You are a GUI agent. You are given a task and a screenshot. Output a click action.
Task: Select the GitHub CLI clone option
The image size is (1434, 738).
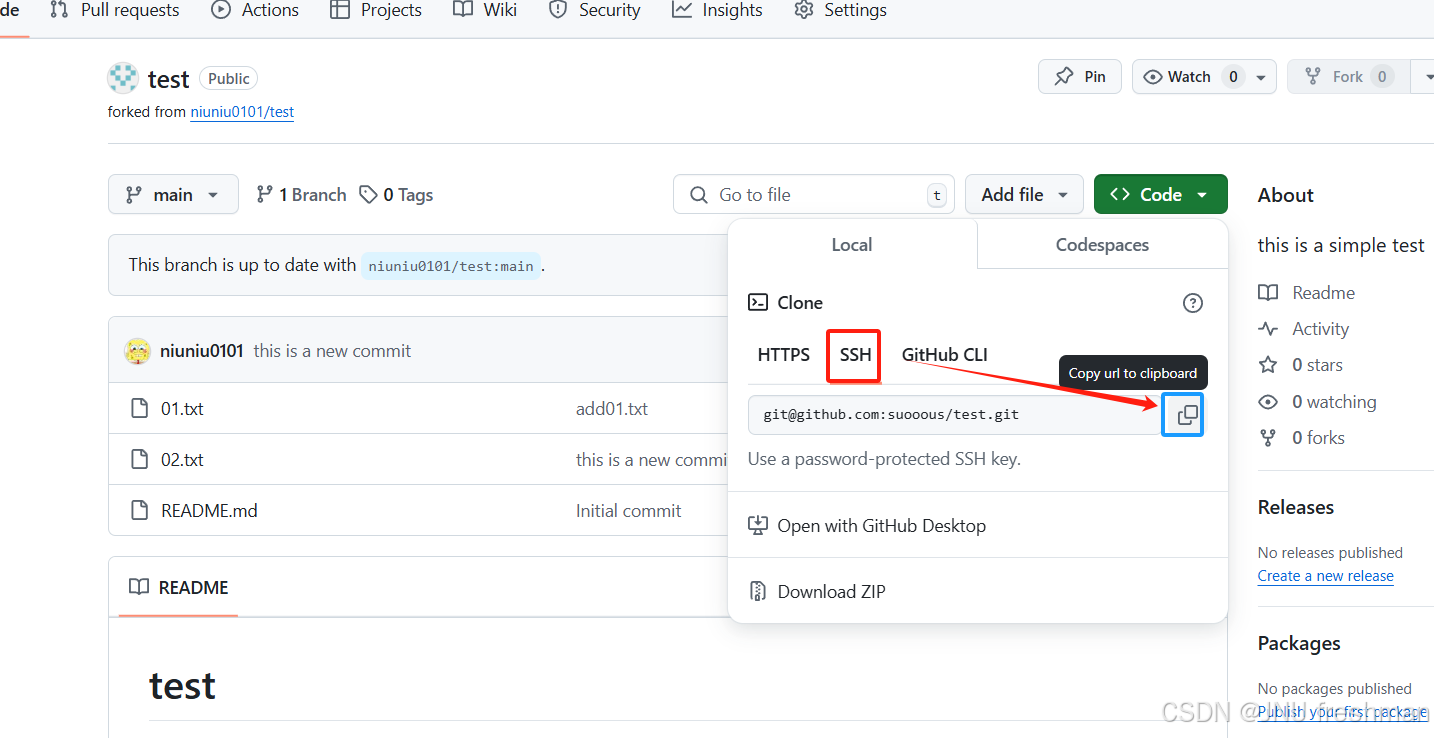(945, 354)
